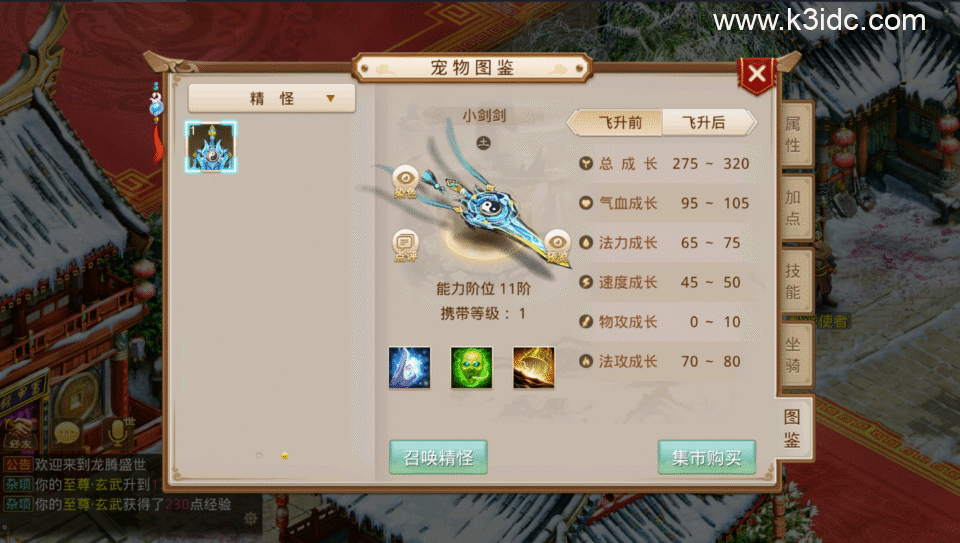960x543 pixels.
Task: Select the golden slash skill icon
Action: pyautogui.click(x=533, y=368)
